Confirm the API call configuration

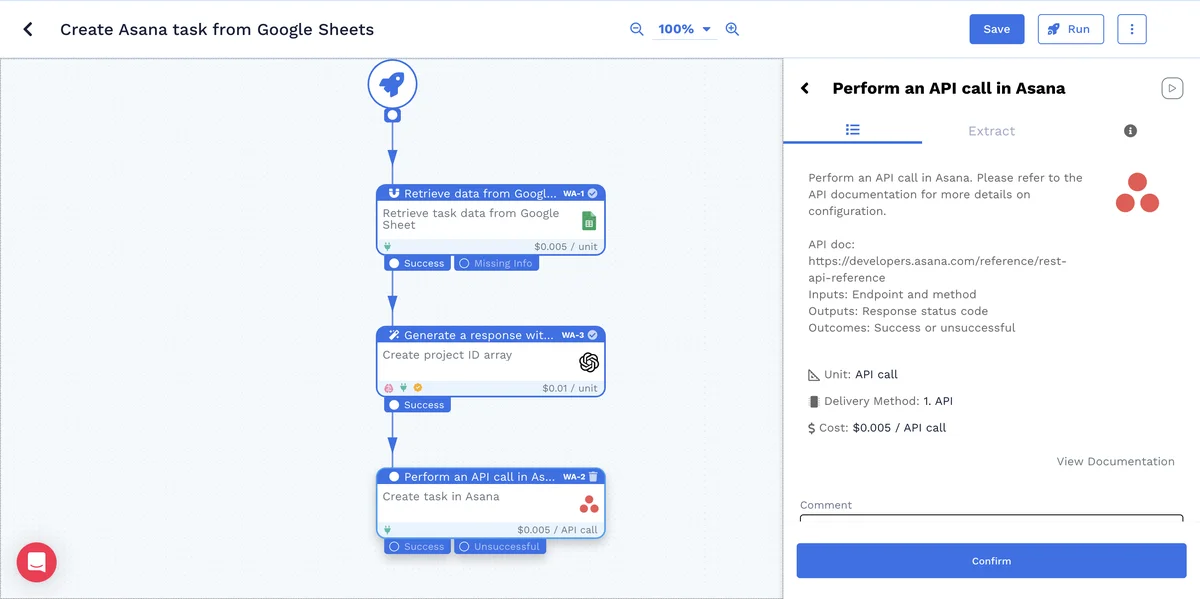991,561
